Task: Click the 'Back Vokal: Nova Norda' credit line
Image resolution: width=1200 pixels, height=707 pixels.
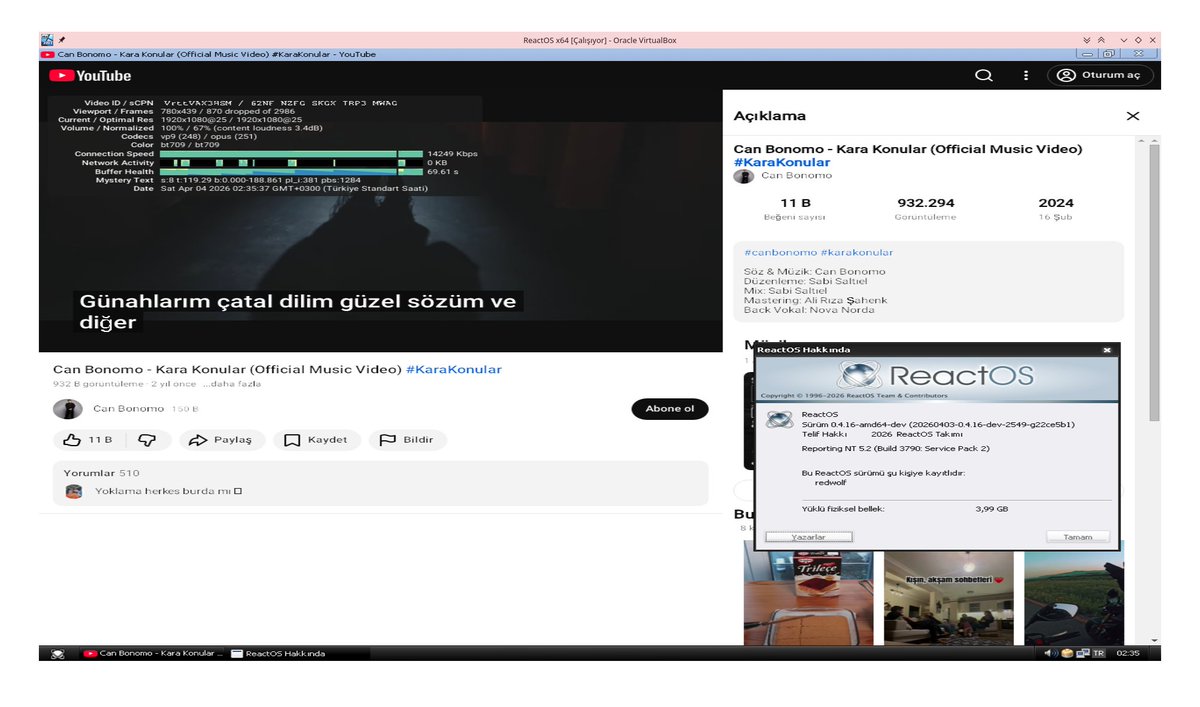Action: tap(810, 310)
